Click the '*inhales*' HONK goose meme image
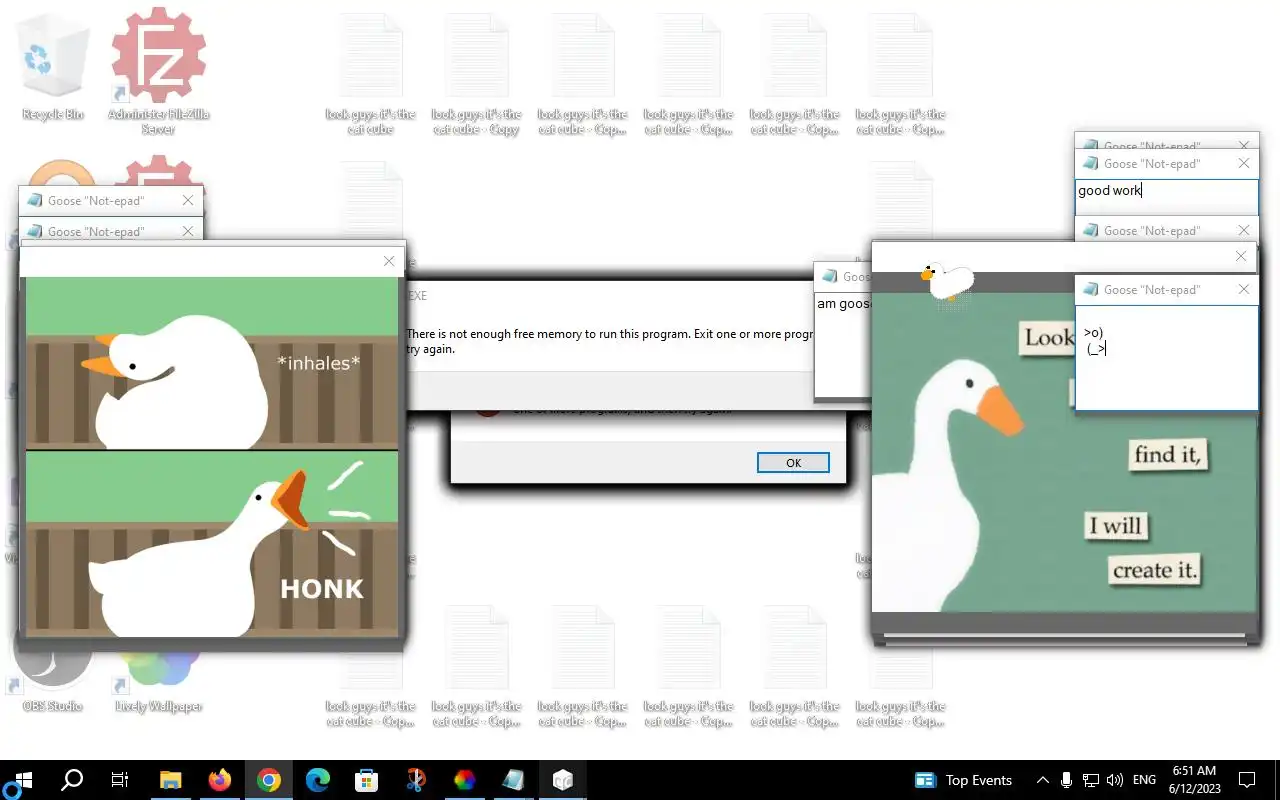Image resolution: width=1280 pixels, height=800 pixels. pyautogui.click(x=212, y=457)
